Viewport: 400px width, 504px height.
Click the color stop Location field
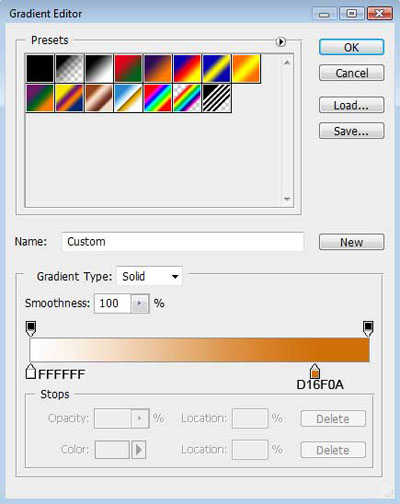250,450
